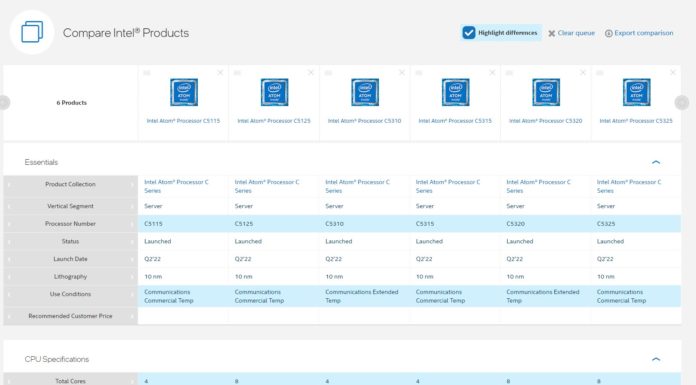
Task: Click the Recommended Customer Price row label
Action: coord(70,316)
